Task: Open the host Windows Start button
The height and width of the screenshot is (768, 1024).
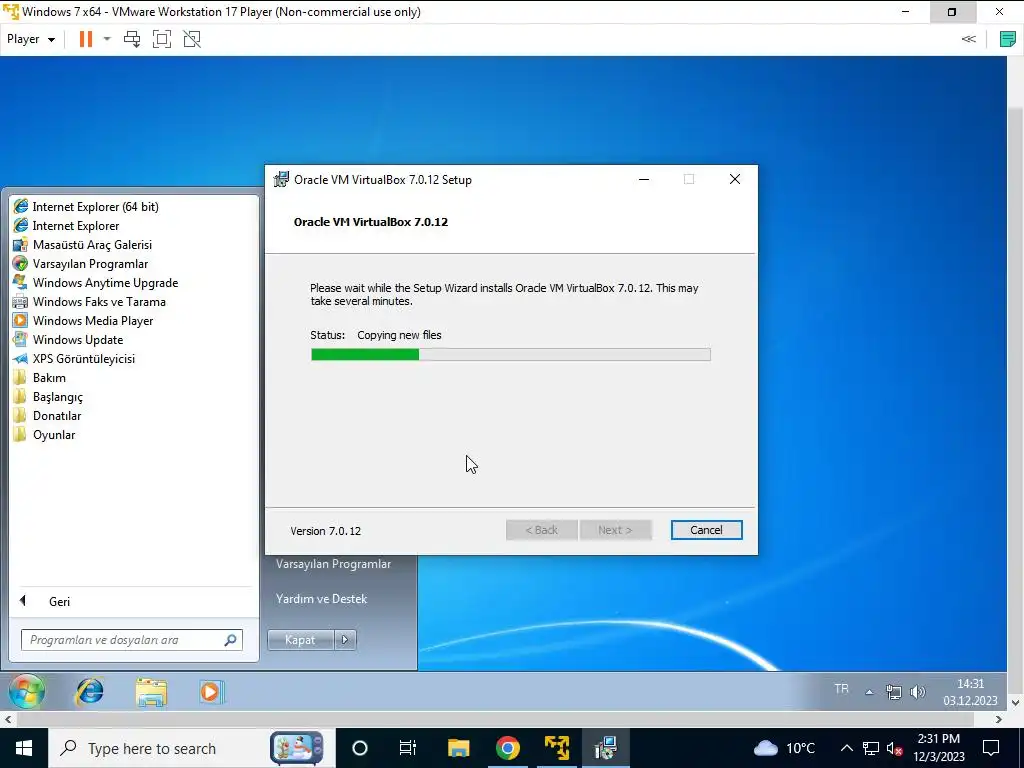Action: coord(24,748)
